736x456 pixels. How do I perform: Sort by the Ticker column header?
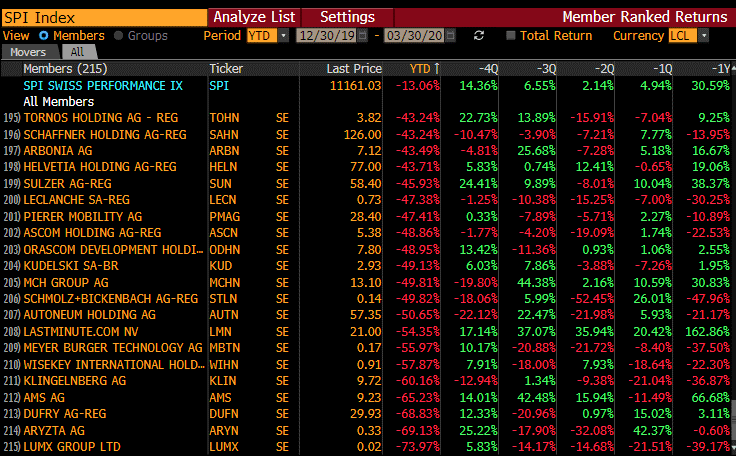226,69
